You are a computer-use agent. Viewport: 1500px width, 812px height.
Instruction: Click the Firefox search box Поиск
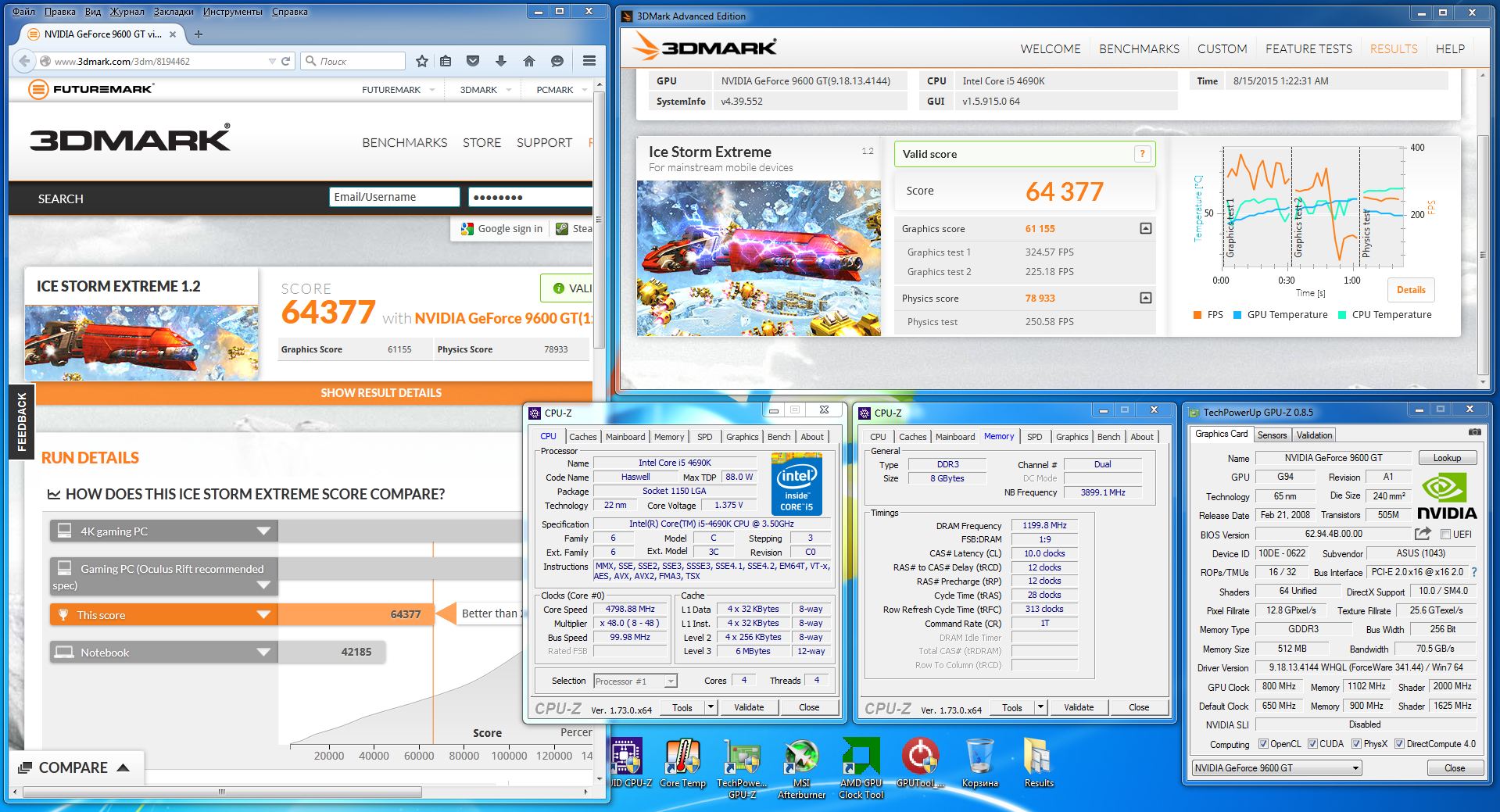point(353,61)
